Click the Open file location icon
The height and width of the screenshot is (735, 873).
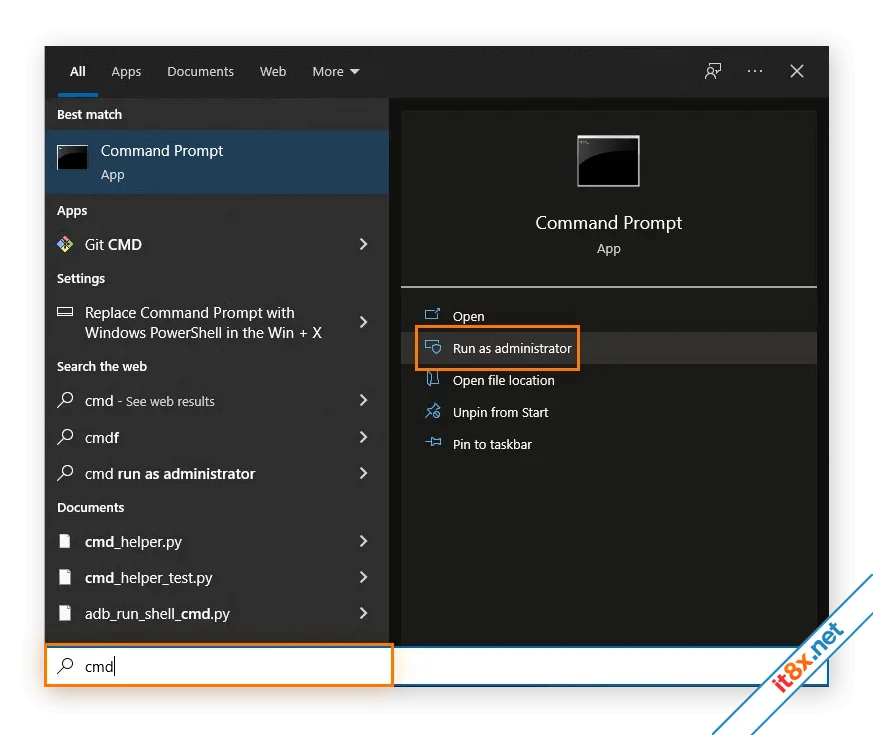(433, 379)
